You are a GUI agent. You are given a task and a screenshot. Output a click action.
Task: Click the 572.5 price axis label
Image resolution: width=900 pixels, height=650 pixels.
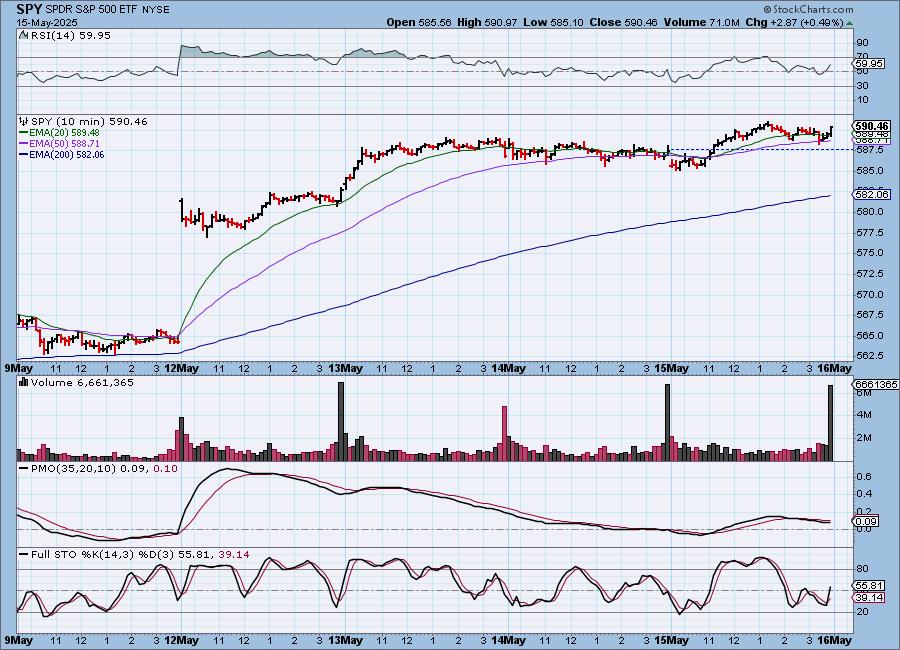coord(870,274)
